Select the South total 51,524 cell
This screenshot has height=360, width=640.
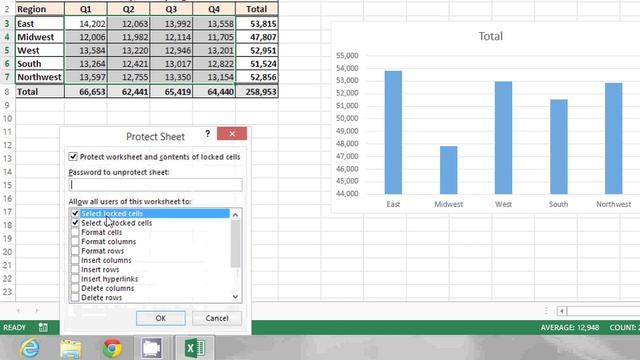[x=257, y=64]
